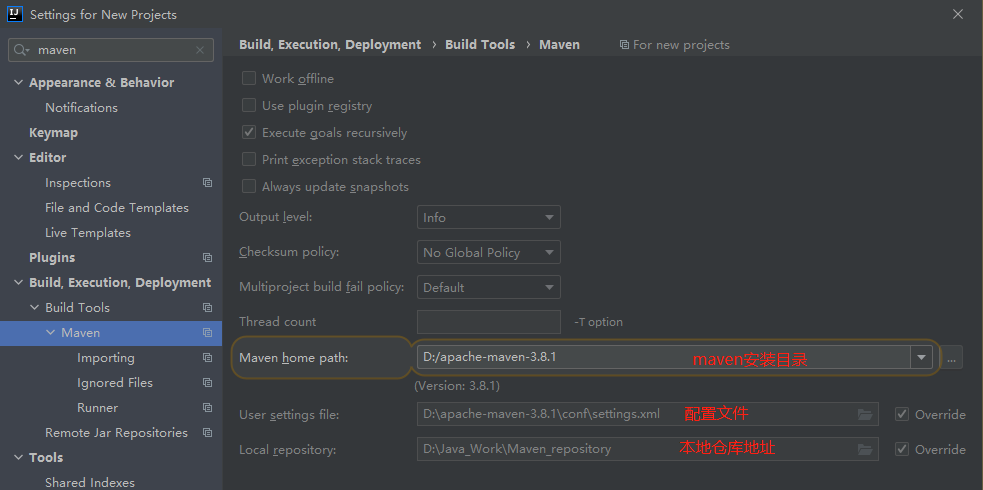This screenshot has width=983, height=490.
Task: Enable Use plugin registry checkbox
Action: 249,105
